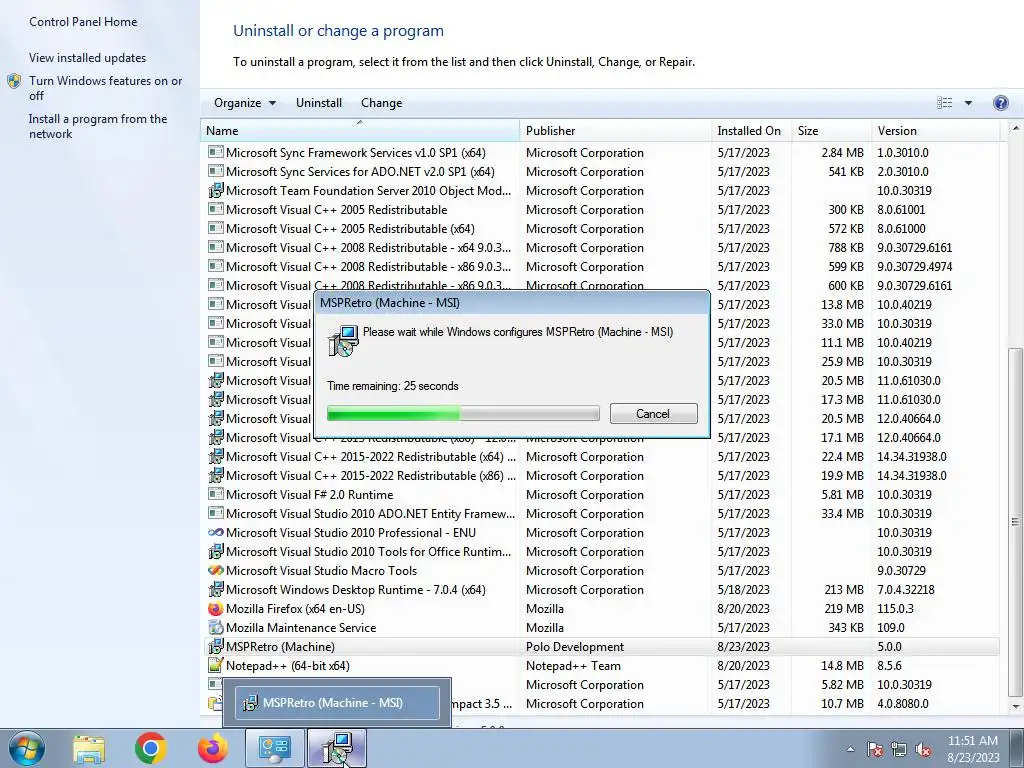Go to Control Panel Home

tap(83, 22)
